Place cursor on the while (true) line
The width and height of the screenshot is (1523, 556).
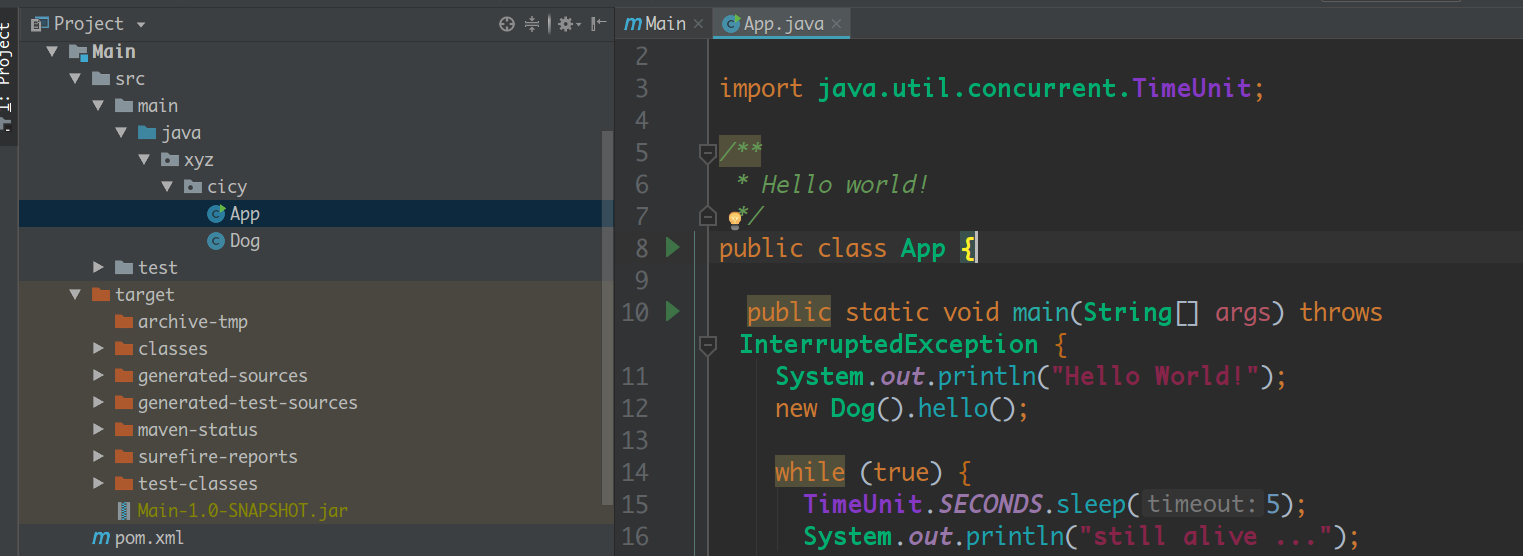click(872, 472)
